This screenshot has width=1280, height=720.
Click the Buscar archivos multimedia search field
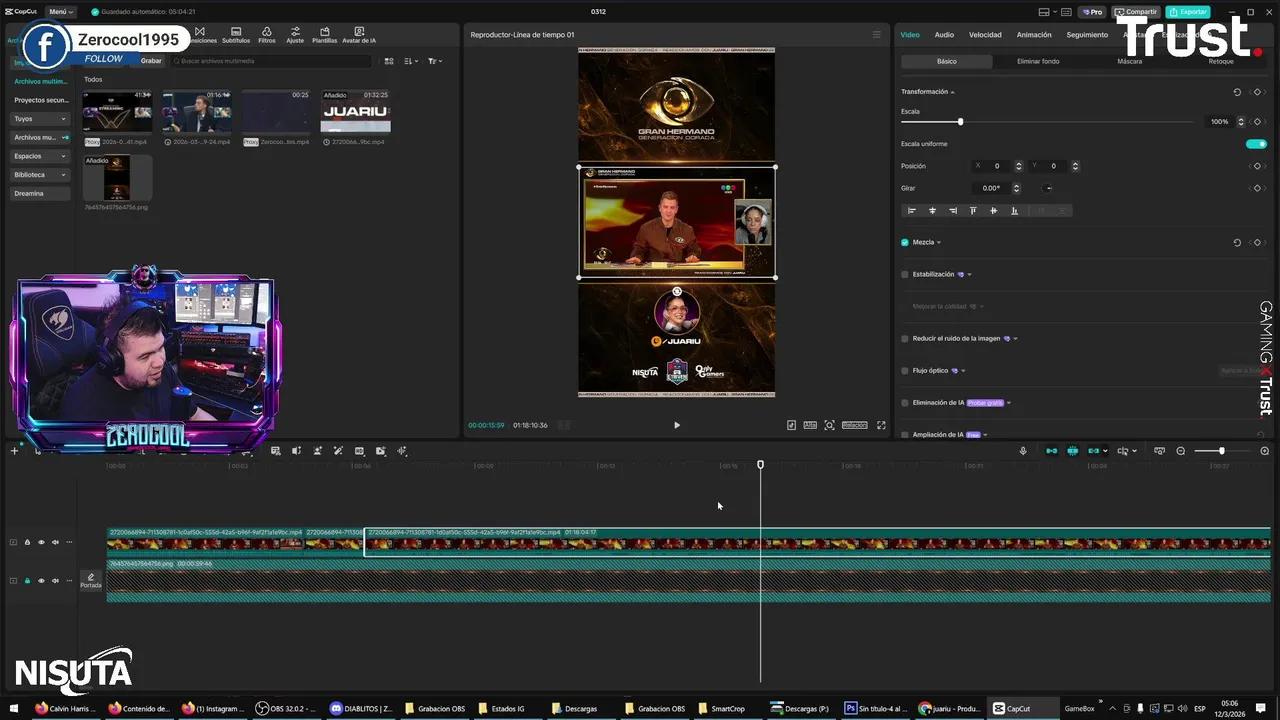270,61
